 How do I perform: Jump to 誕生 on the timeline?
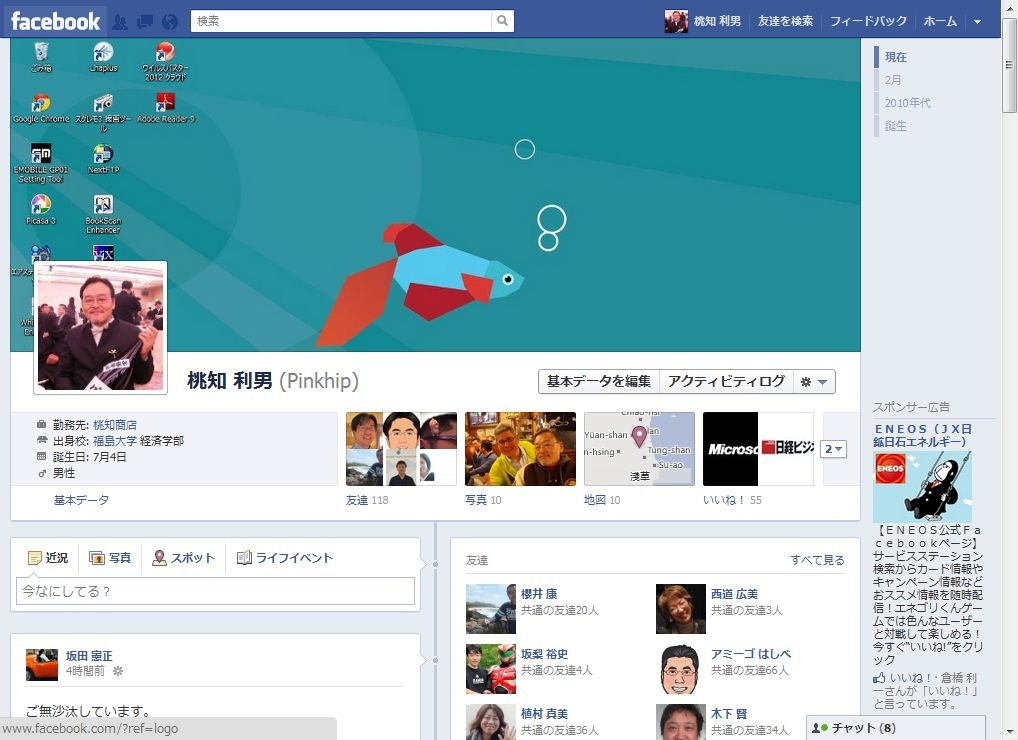[x=895, y=126]
